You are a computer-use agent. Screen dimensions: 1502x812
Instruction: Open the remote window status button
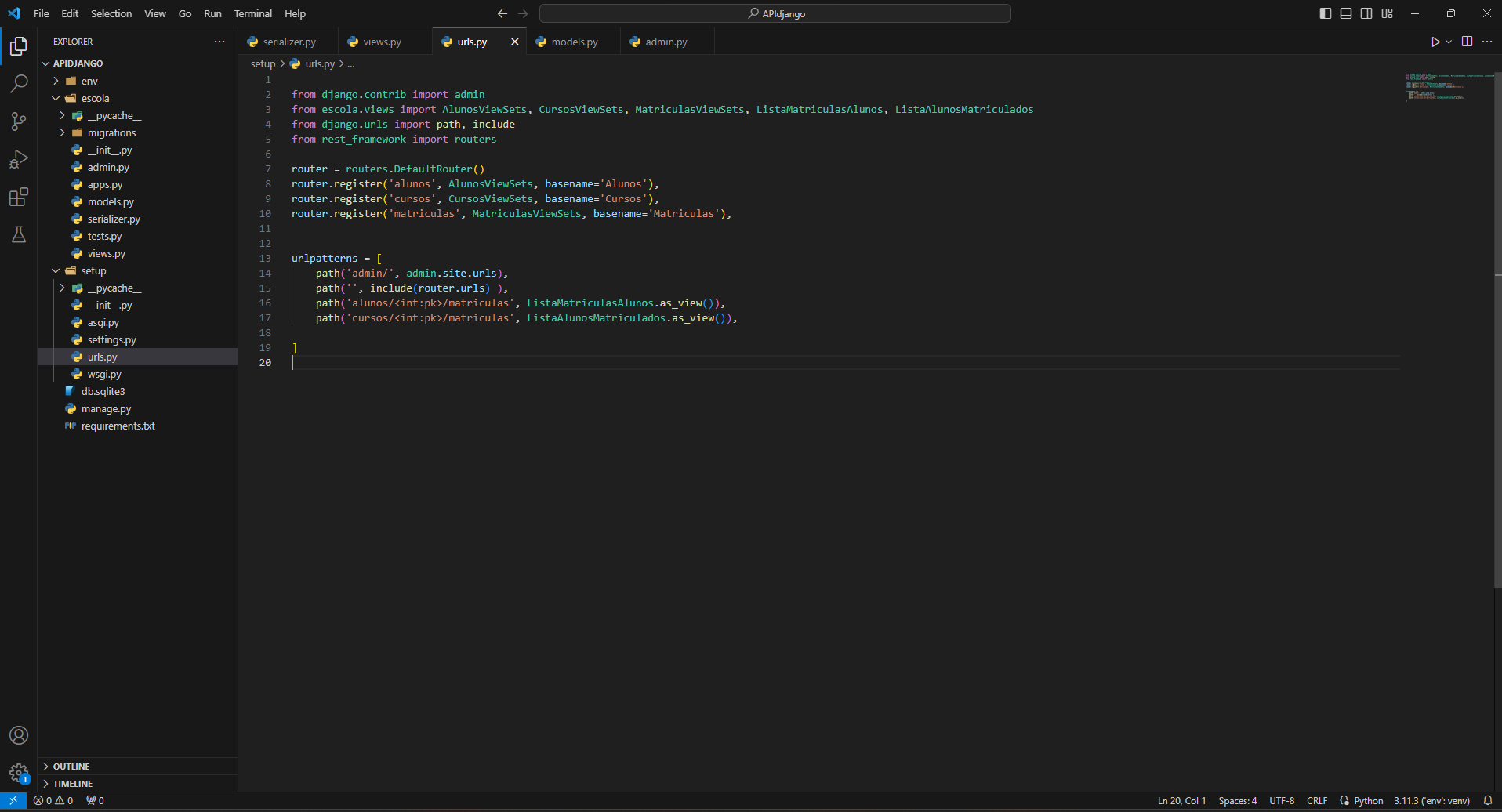pyautogui.click(x=13, y=801)
